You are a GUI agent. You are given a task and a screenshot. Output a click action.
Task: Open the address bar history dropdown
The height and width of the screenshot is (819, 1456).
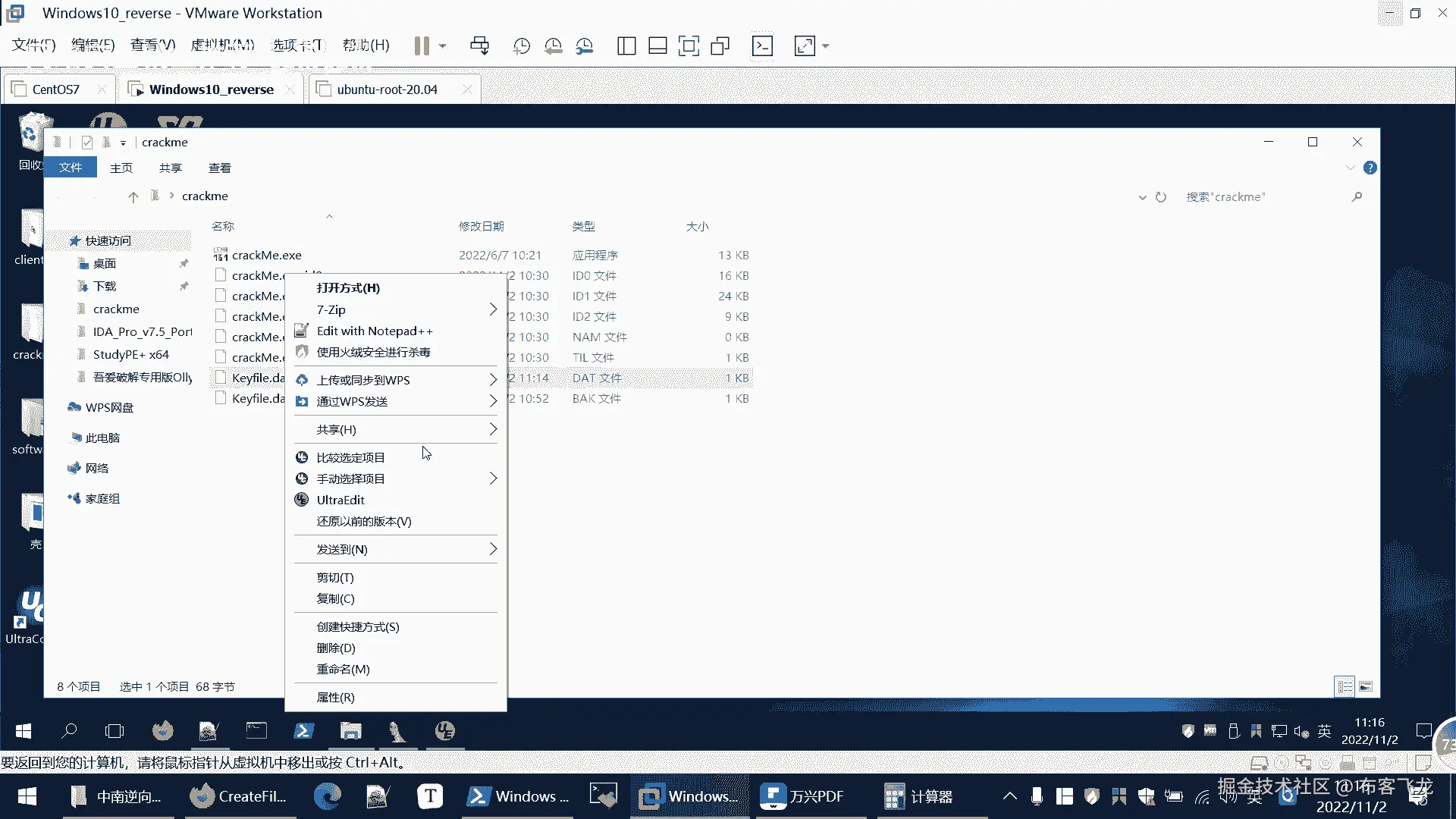[x=1142, y=197]
